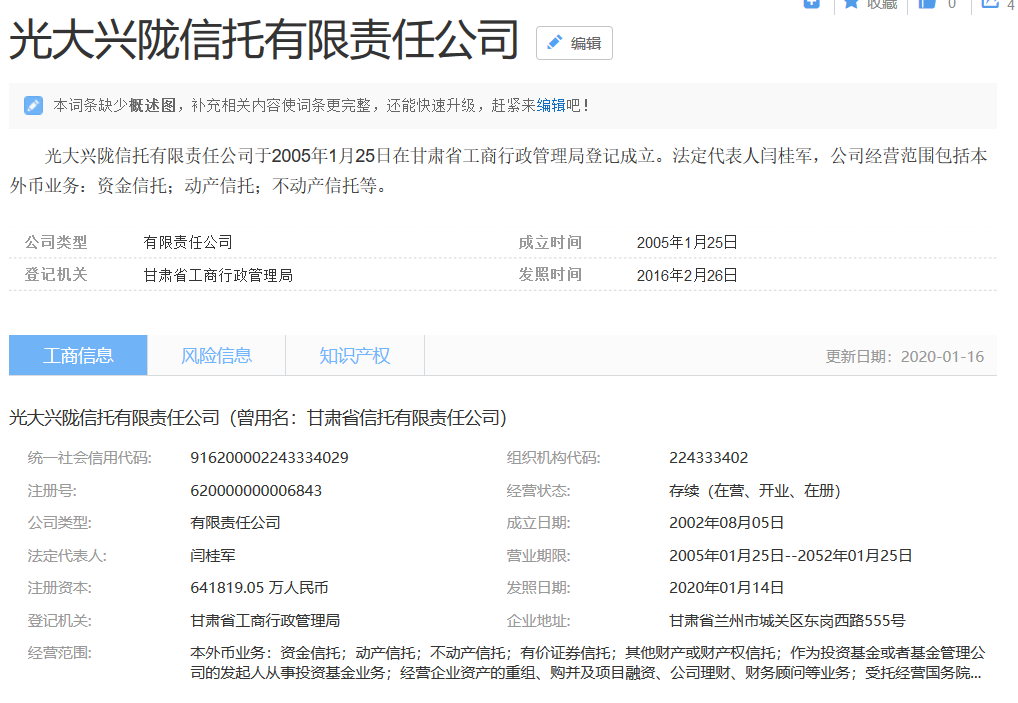Click 有限责任公司 in the top info table
Image resolution: width=1018 pixels, height=703 pixels.
188,242
